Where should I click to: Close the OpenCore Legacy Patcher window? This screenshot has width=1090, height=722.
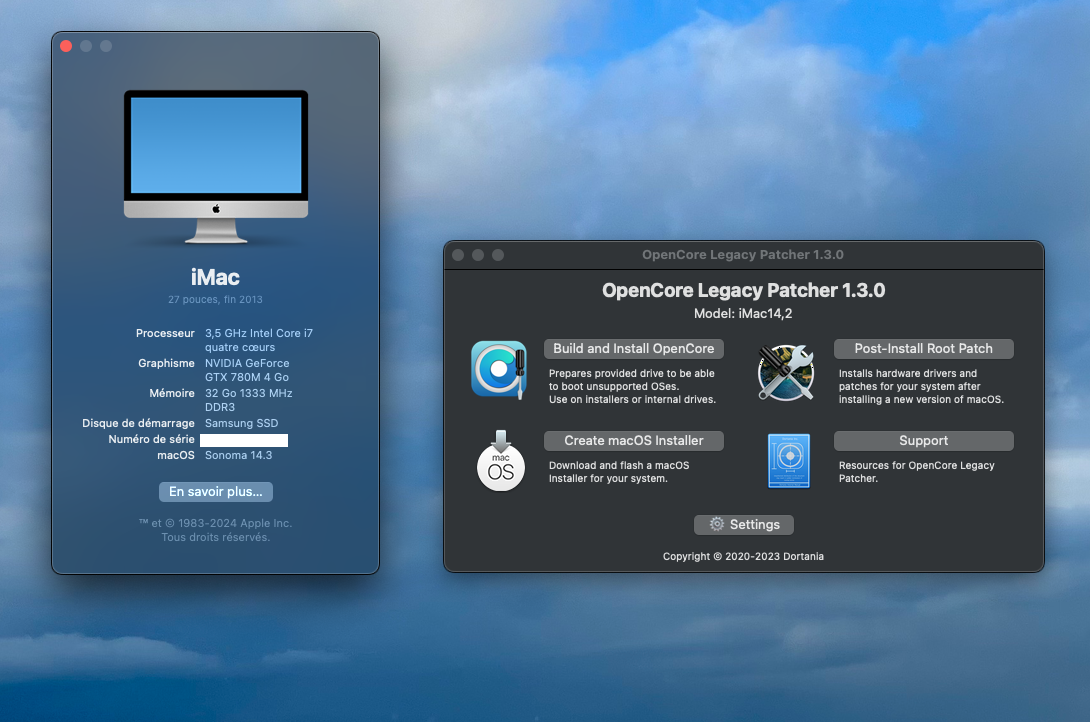tap(458, 255)
